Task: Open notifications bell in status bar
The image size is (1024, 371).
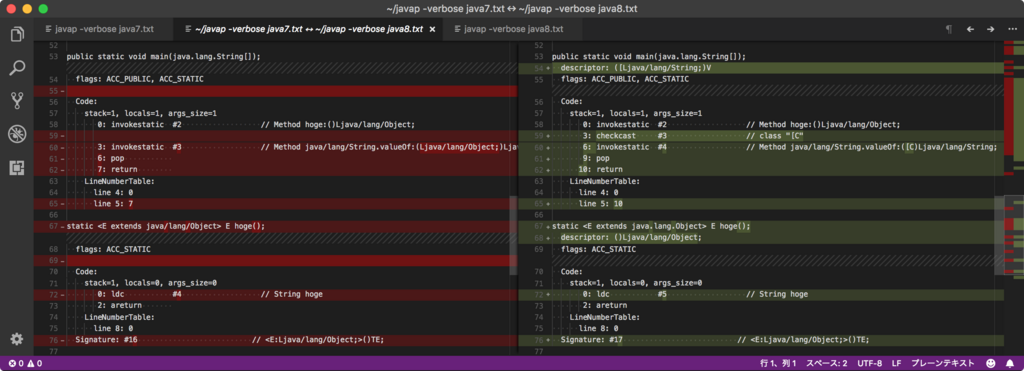Action: click(1010, 363)
